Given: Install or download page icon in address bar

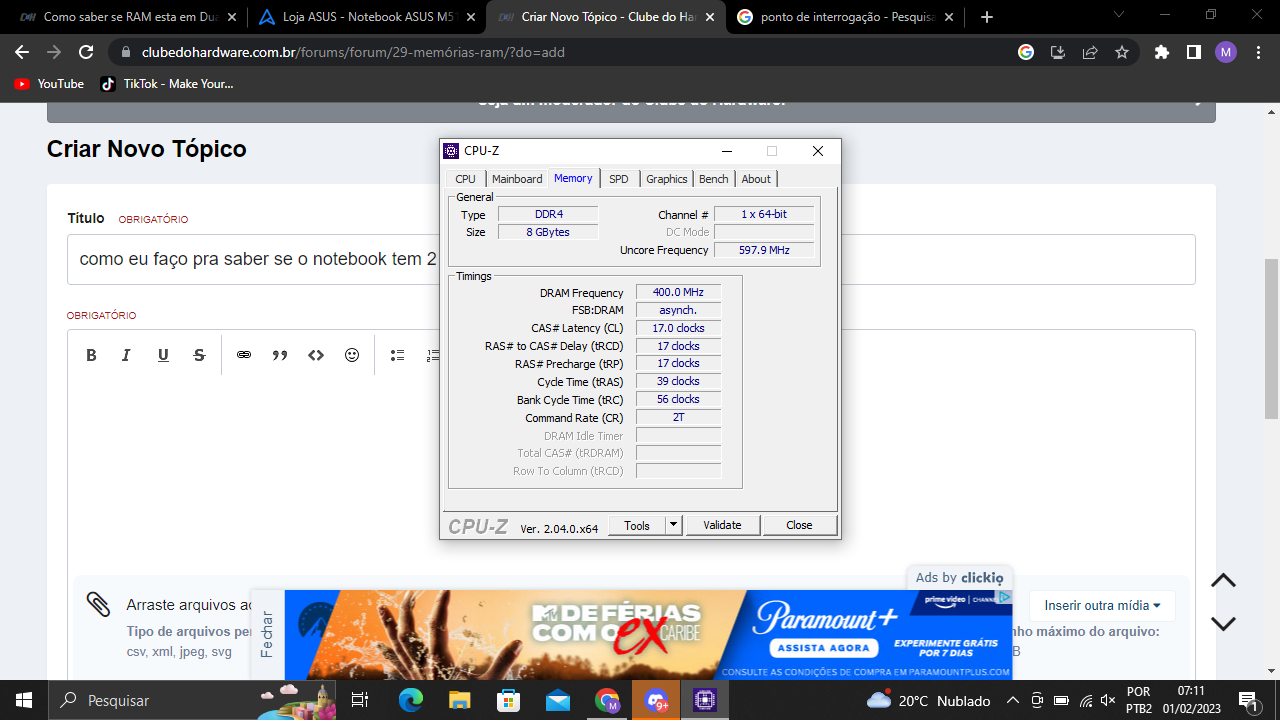Looking at the screenshot, I should point(1058,52).
